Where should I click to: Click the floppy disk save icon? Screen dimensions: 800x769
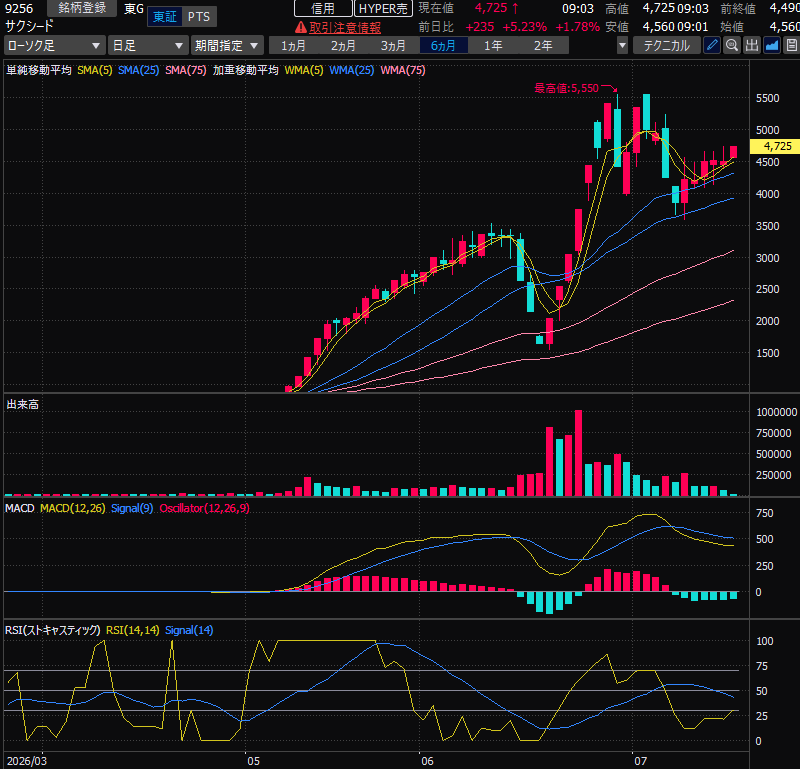point(791,45)
